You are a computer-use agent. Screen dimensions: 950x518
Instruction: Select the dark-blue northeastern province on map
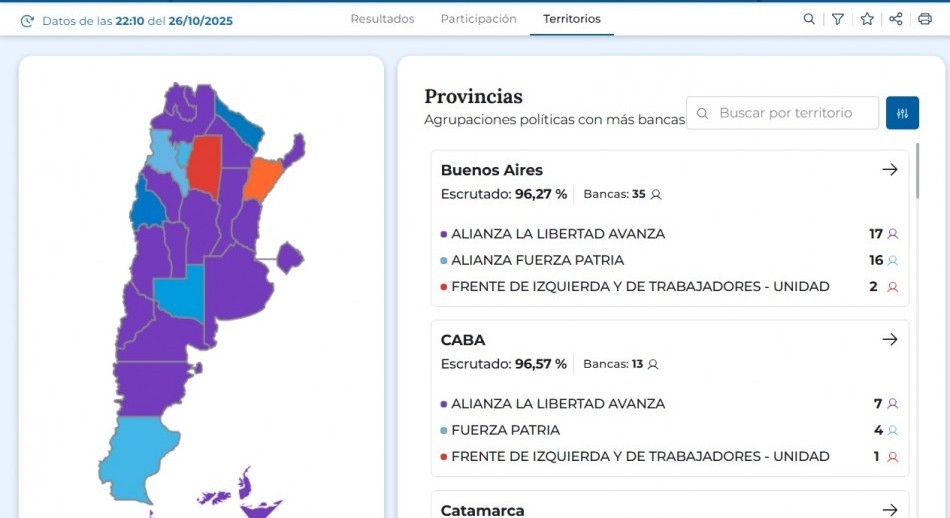[x=241, y=125]
